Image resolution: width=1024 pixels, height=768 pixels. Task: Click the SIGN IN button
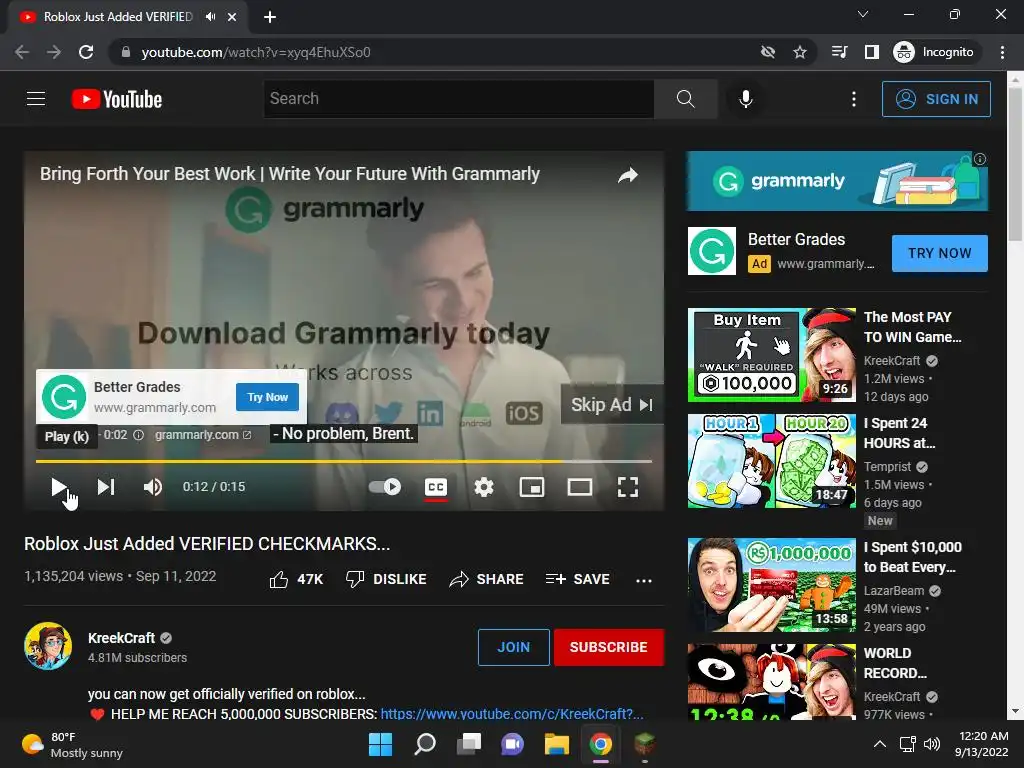coord(936,99)
